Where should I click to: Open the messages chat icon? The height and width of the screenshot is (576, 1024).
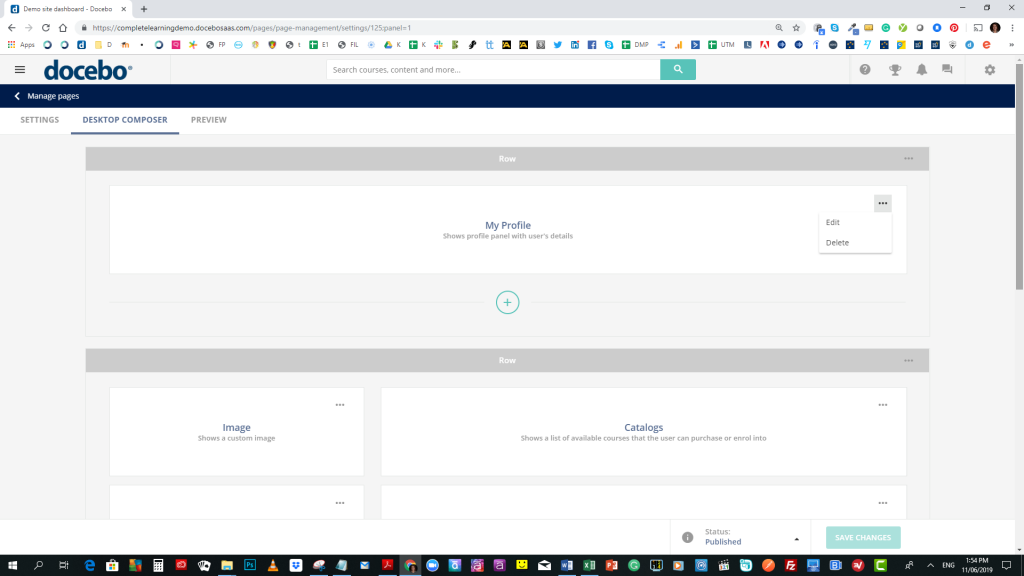tap(949, 70)
